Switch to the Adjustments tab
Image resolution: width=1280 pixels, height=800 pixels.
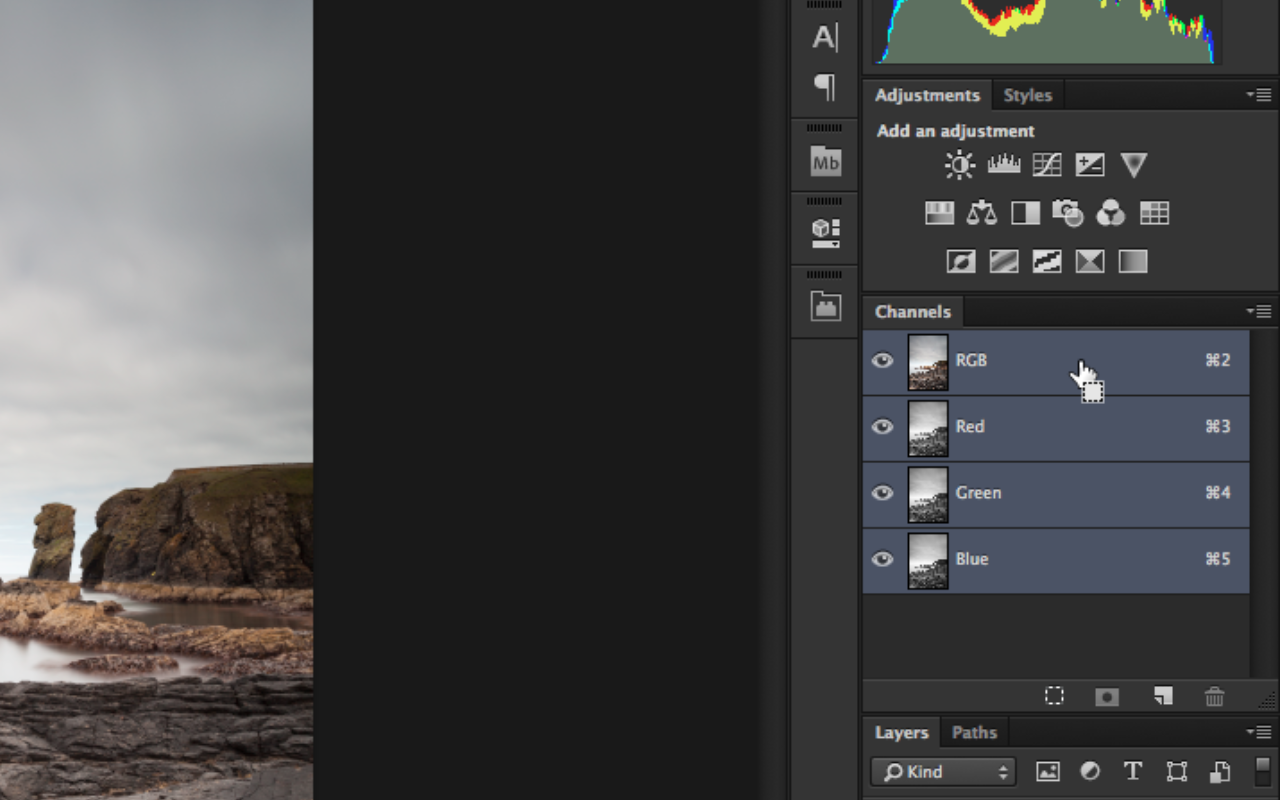927,95
